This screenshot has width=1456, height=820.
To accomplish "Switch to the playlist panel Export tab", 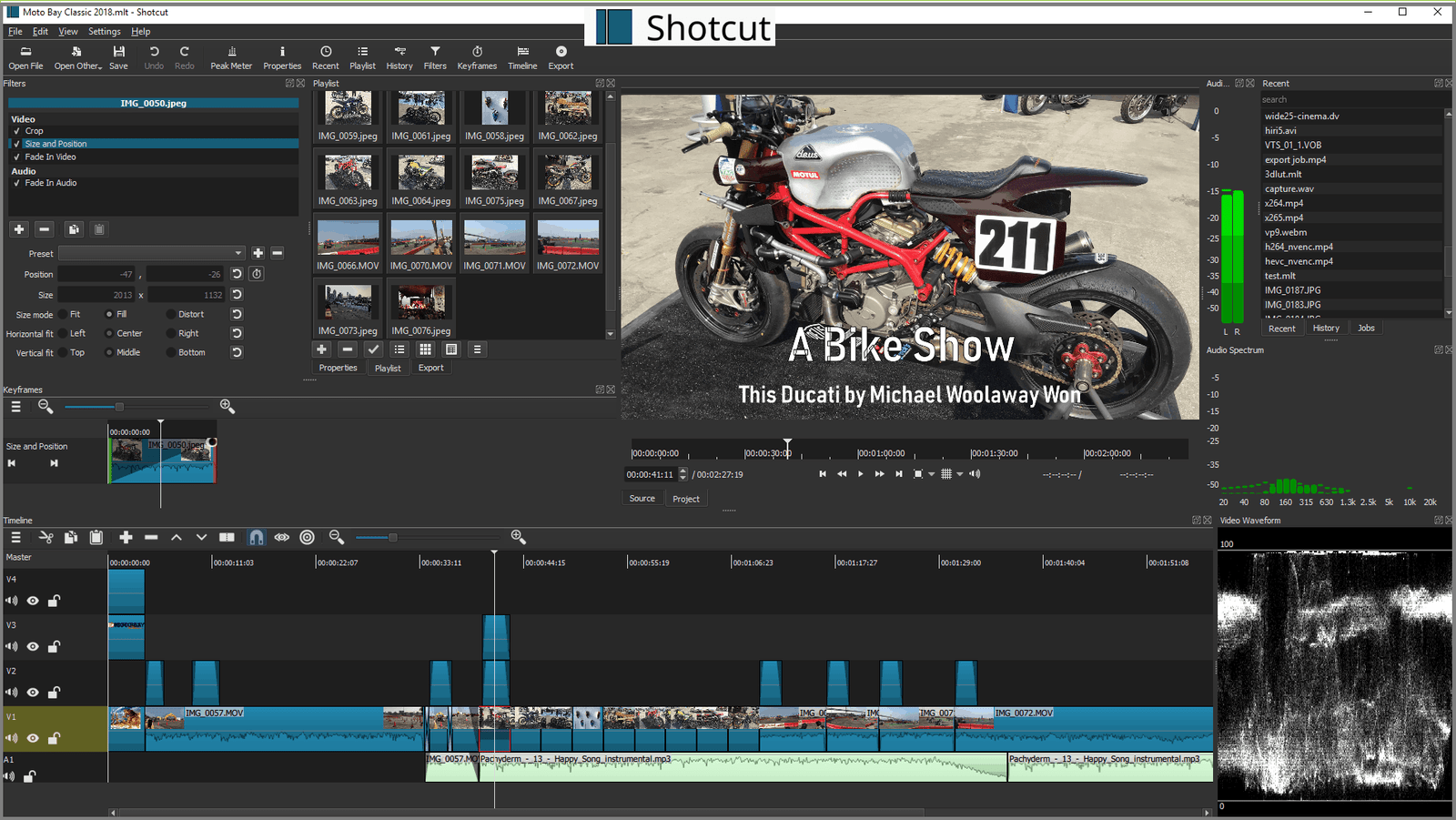I will point(431,368).
